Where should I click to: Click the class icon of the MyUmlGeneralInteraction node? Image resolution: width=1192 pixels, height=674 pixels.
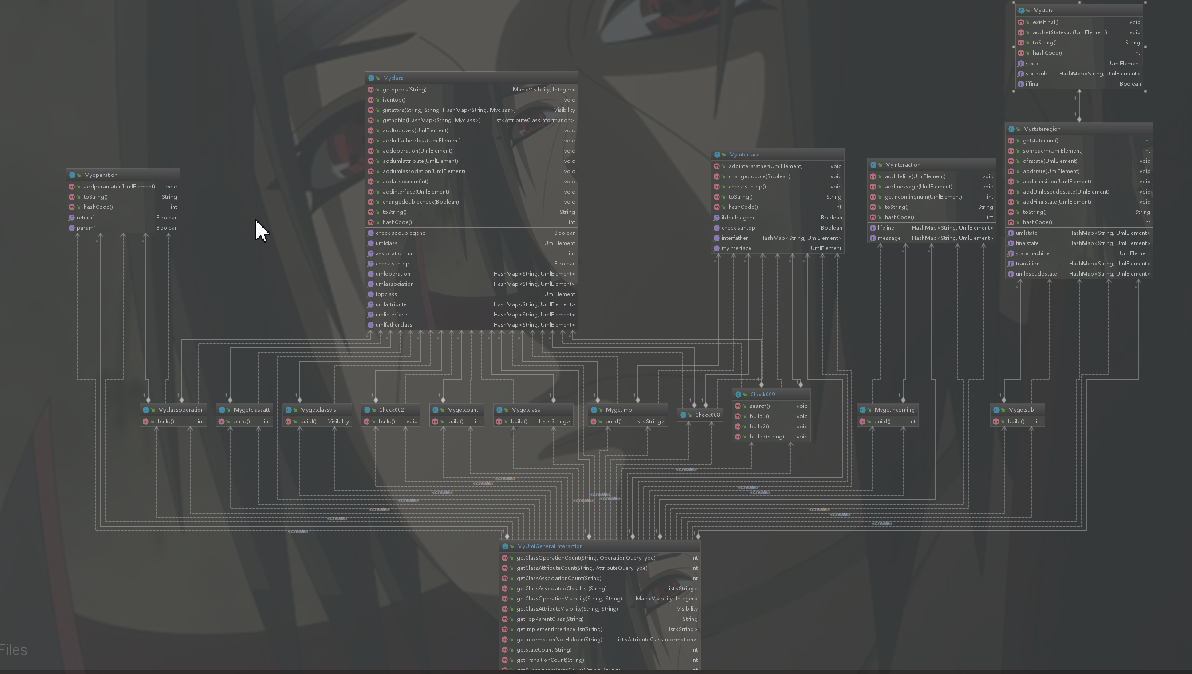pyautogui.click(x=506, y=546)
